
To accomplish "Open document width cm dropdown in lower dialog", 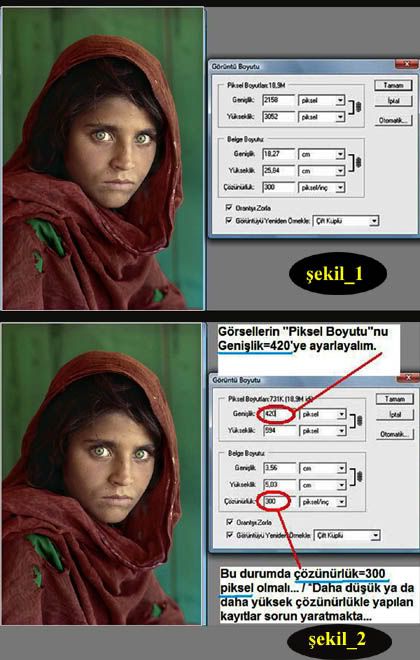I will pyautogui.click(x=323, y=468).
